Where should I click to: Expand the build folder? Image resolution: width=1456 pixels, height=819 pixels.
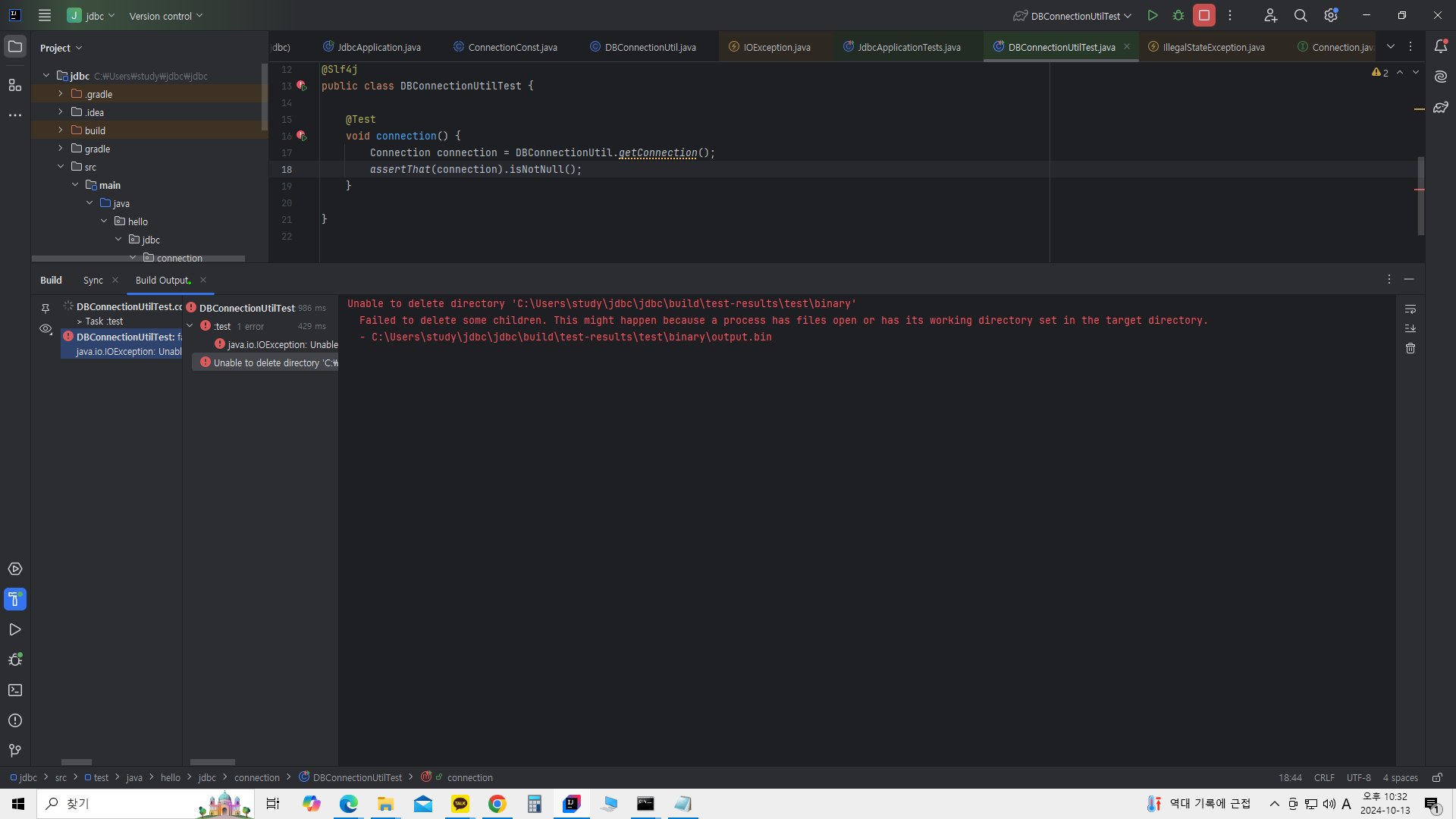click(x=61, y=130)
